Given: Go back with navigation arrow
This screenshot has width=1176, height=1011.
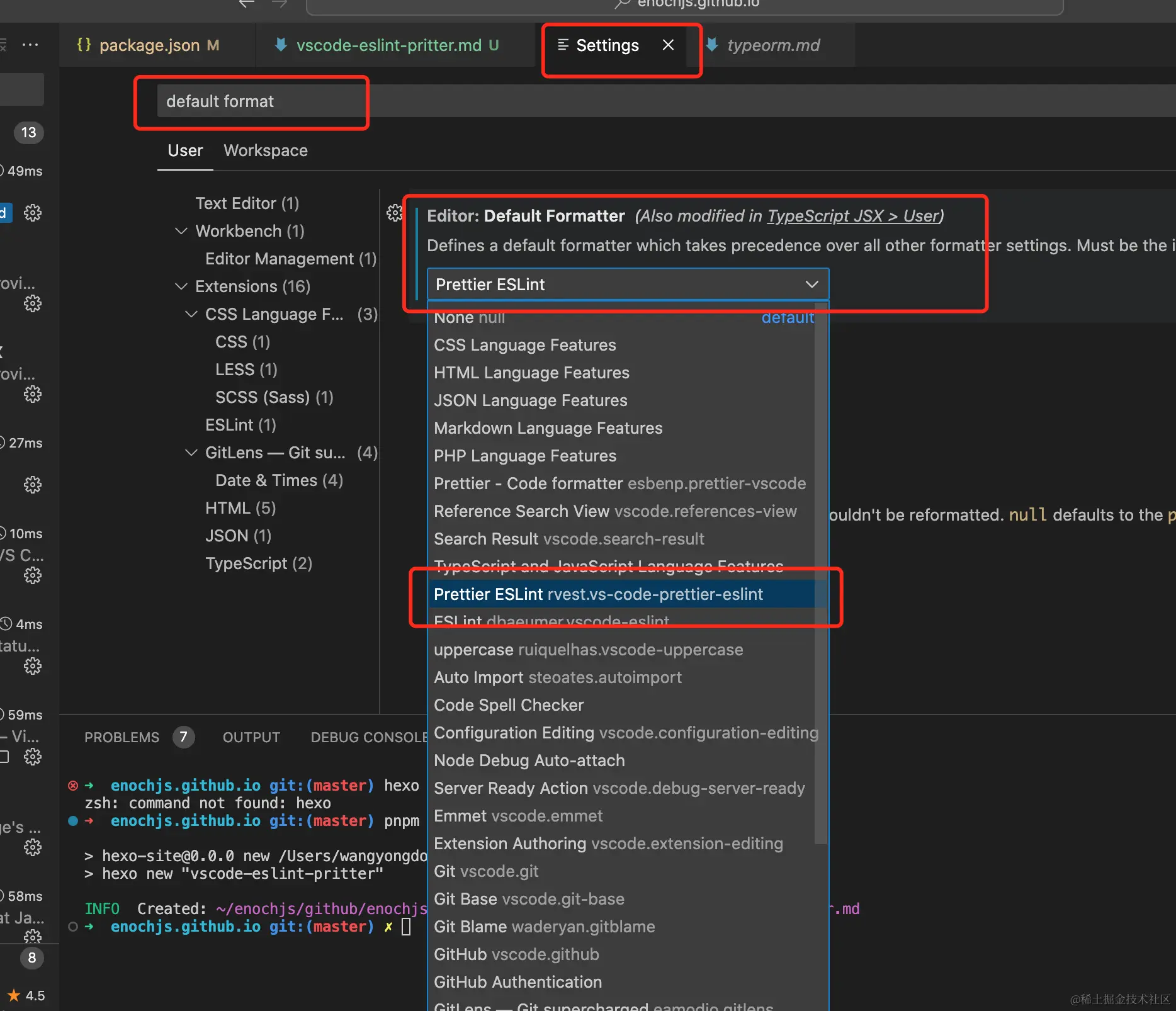Looking at the screenshot, I should point(246,4).
